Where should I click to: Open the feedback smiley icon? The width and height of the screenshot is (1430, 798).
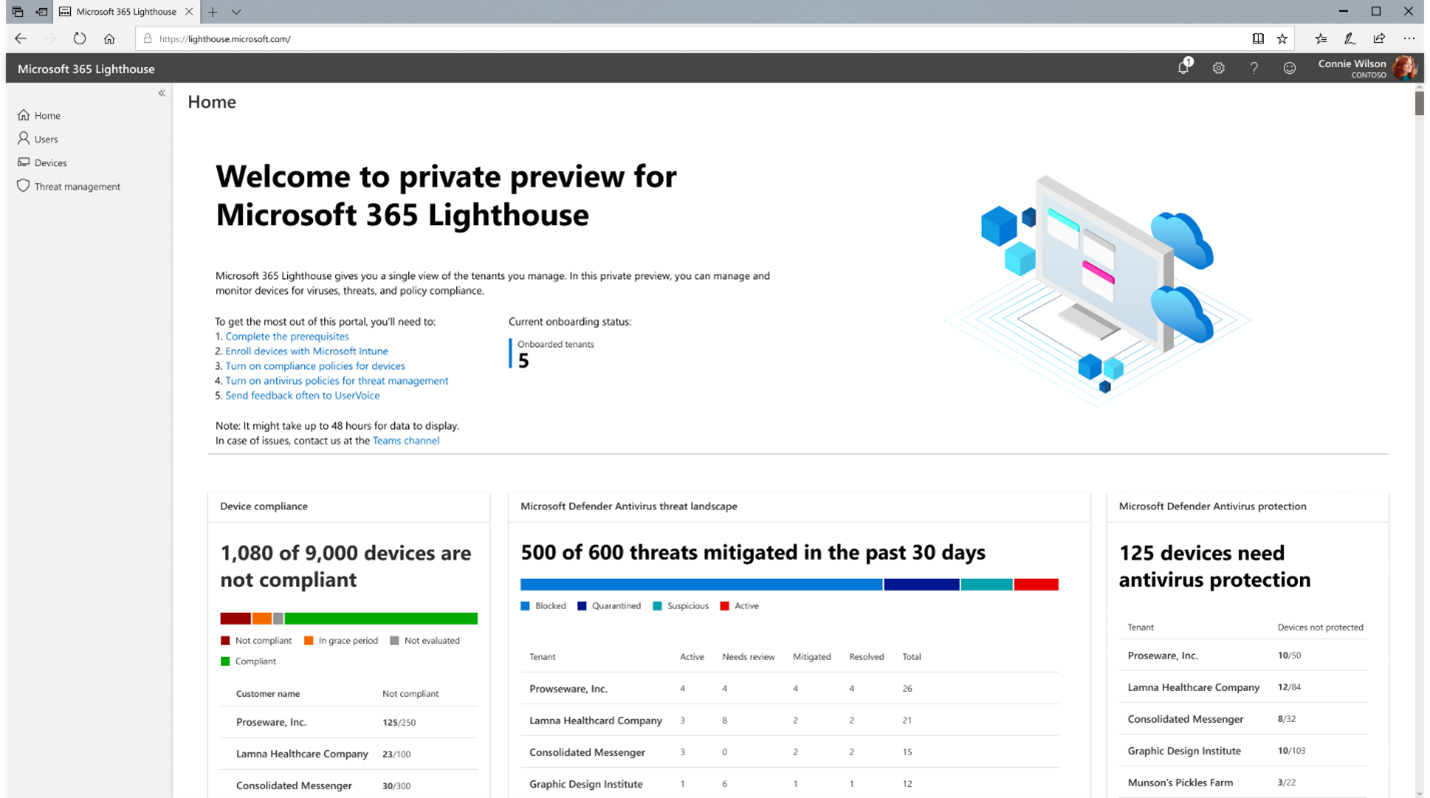1290,68
